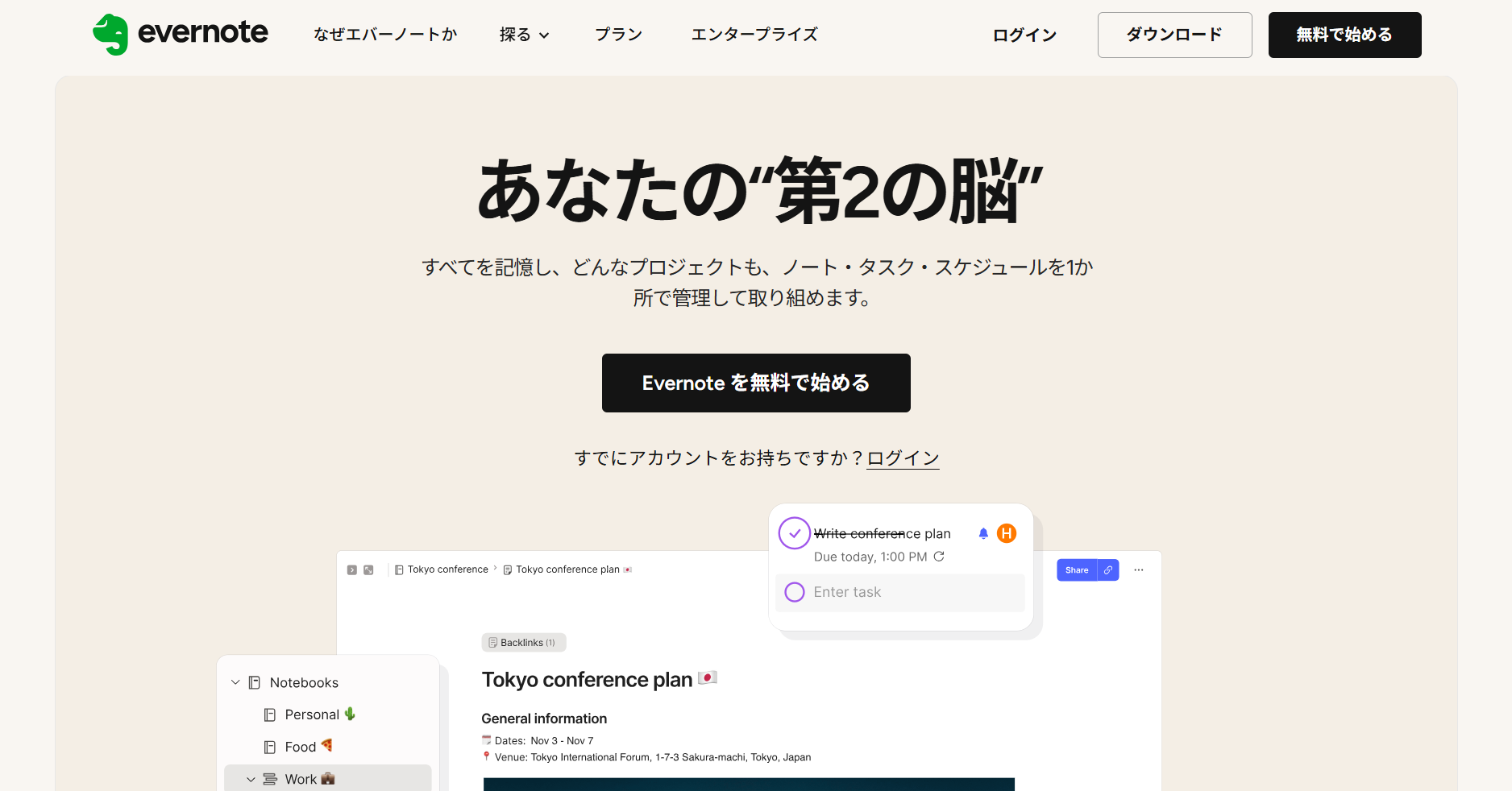Click Evernote を無料で始める button

coord(755,383)
